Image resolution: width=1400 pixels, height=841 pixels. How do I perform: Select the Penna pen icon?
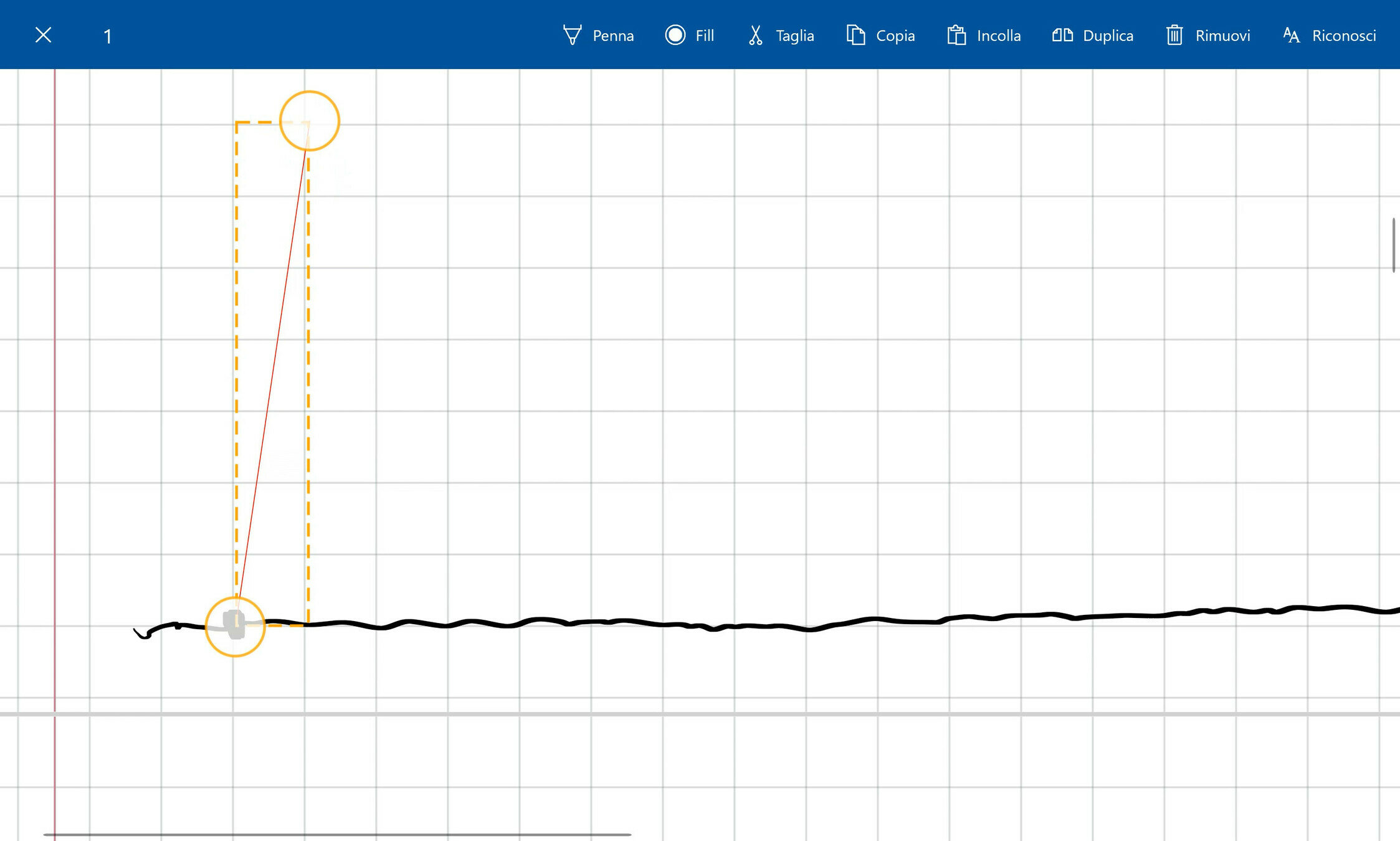pyautogui.click(x=572, y=35)
